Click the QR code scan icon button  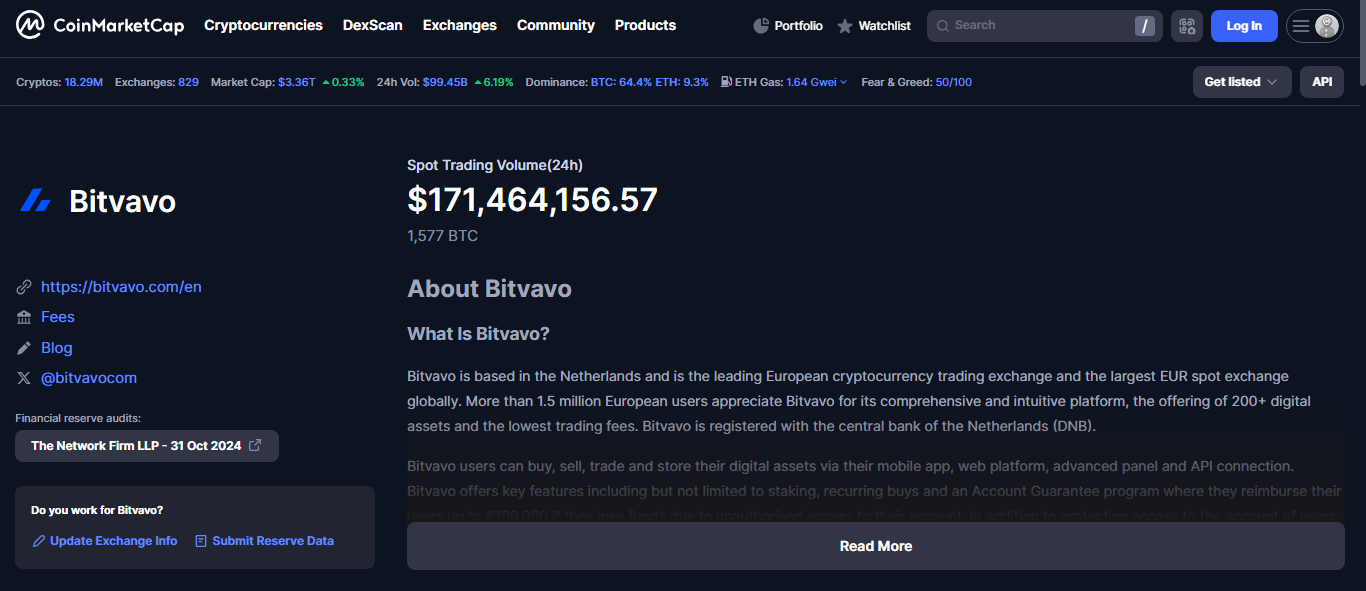(x=1187, y=26)
